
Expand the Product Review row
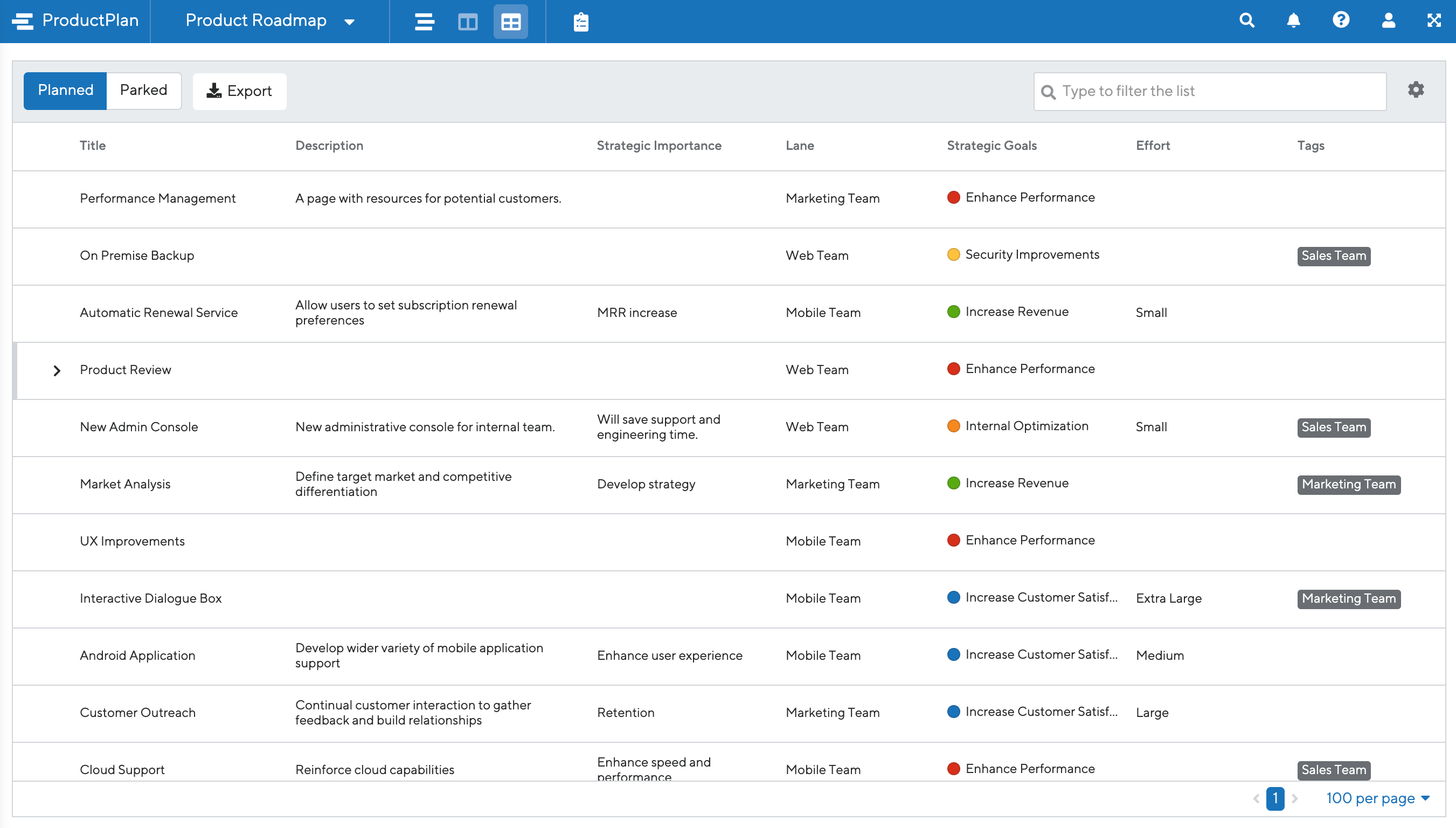pyautogui.click(x=57, y=370)
